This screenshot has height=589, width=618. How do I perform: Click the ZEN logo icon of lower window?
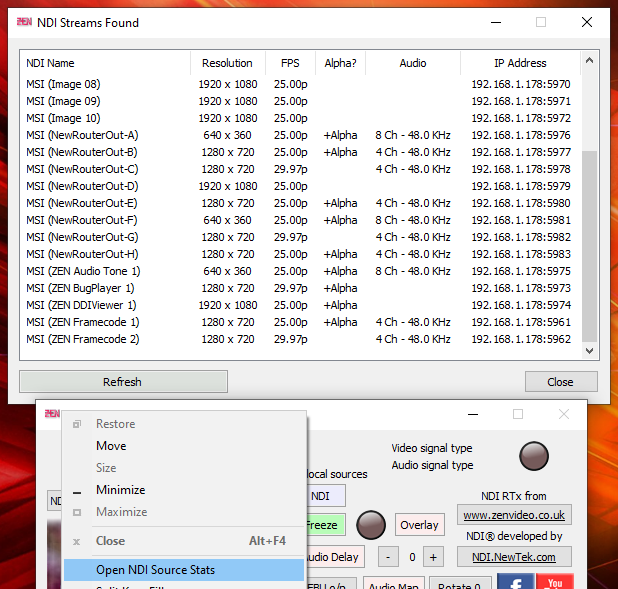[x=52, y=414]
